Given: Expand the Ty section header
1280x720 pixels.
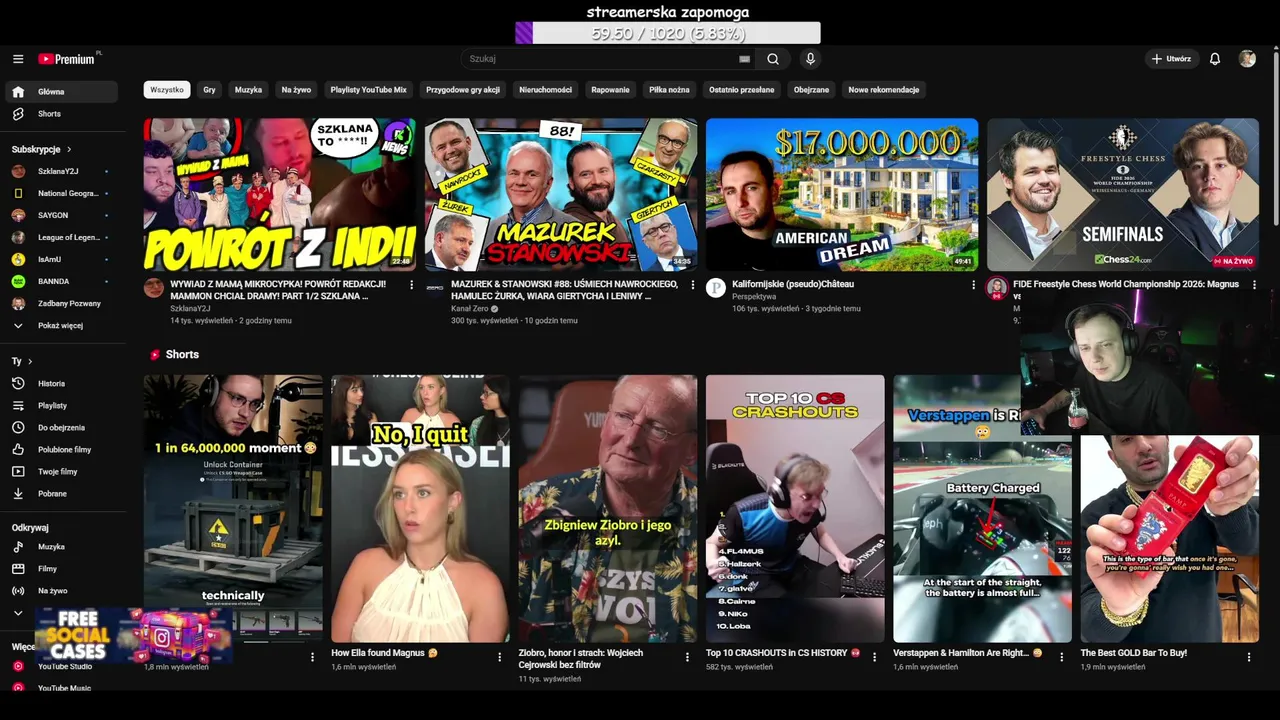Looking at the screenshot, I should coord(22,362).
